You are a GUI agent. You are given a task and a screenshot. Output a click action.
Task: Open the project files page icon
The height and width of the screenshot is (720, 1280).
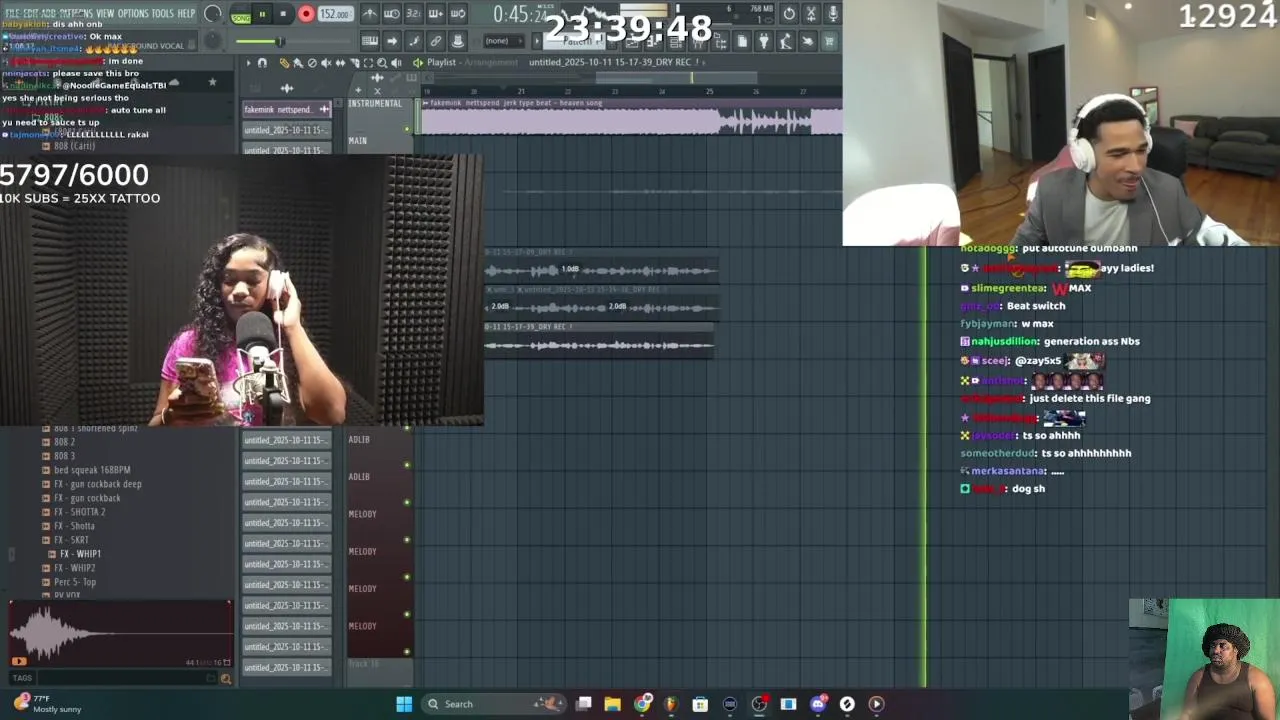(x=742, y=41)
